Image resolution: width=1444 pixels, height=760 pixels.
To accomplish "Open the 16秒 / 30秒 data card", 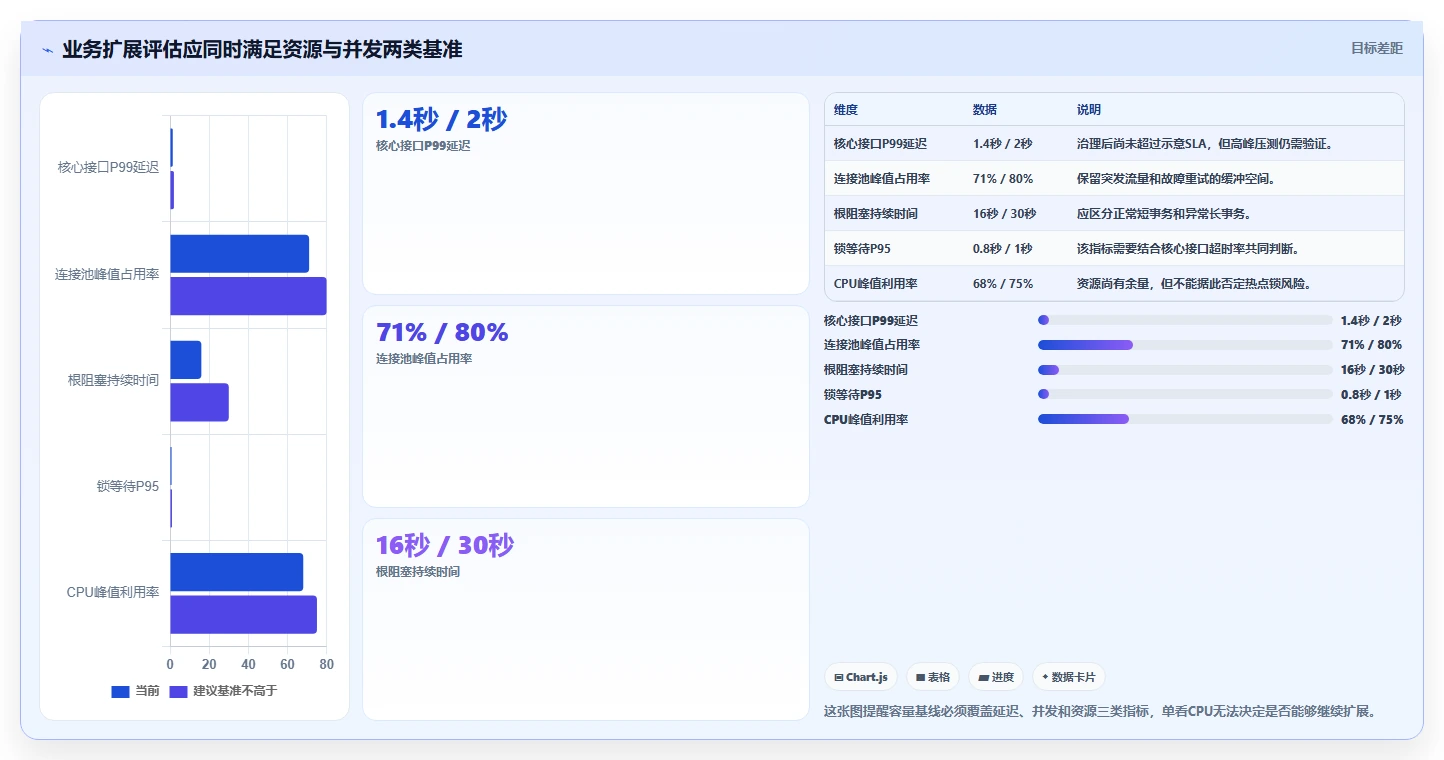I will click(x=585, y=619).
